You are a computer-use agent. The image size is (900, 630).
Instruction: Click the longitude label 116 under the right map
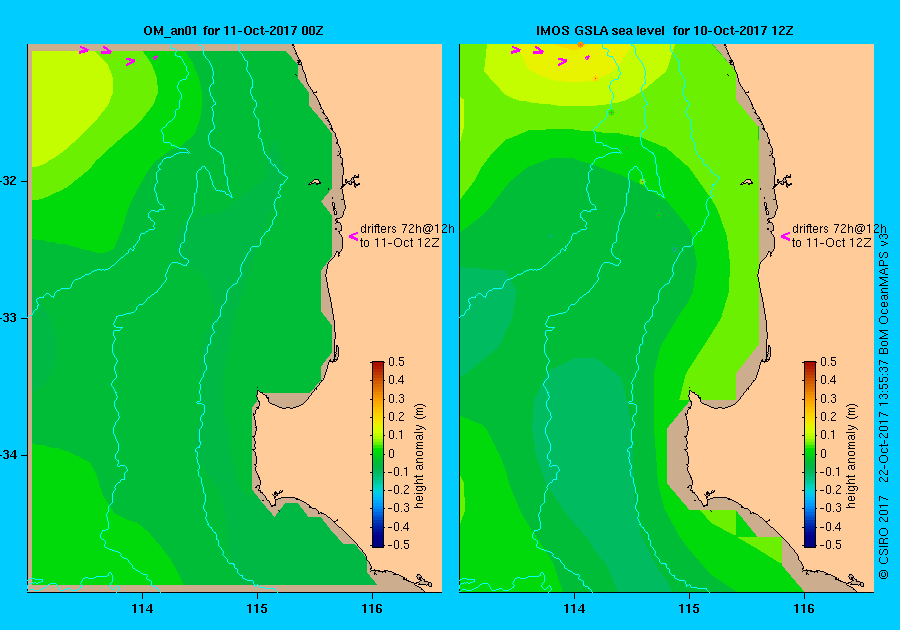[x=804, y=609]
